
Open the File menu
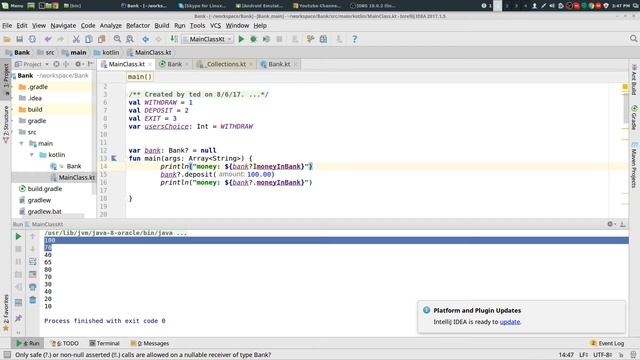tap(7, 25)
